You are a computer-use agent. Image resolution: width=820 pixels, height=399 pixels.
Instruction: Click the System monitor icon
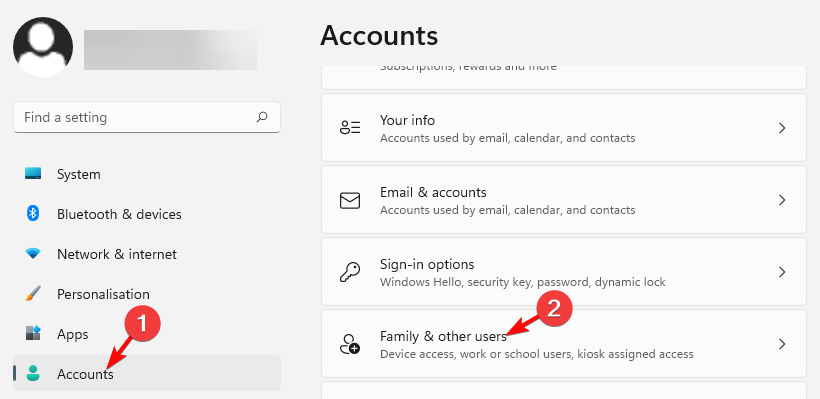(x=33, y=174)
